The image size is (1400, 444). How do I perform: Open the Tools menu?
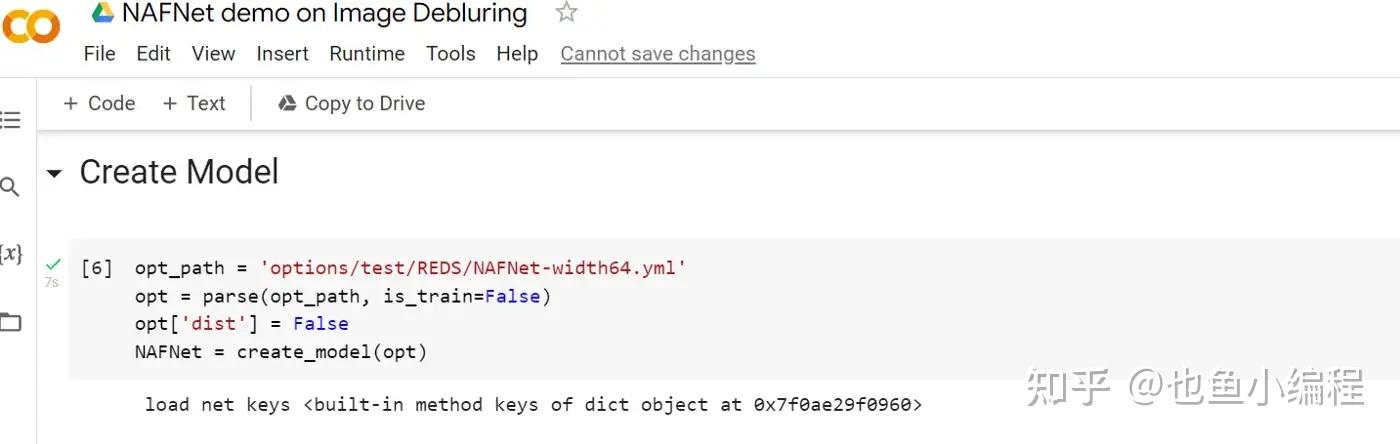point(450,54)
